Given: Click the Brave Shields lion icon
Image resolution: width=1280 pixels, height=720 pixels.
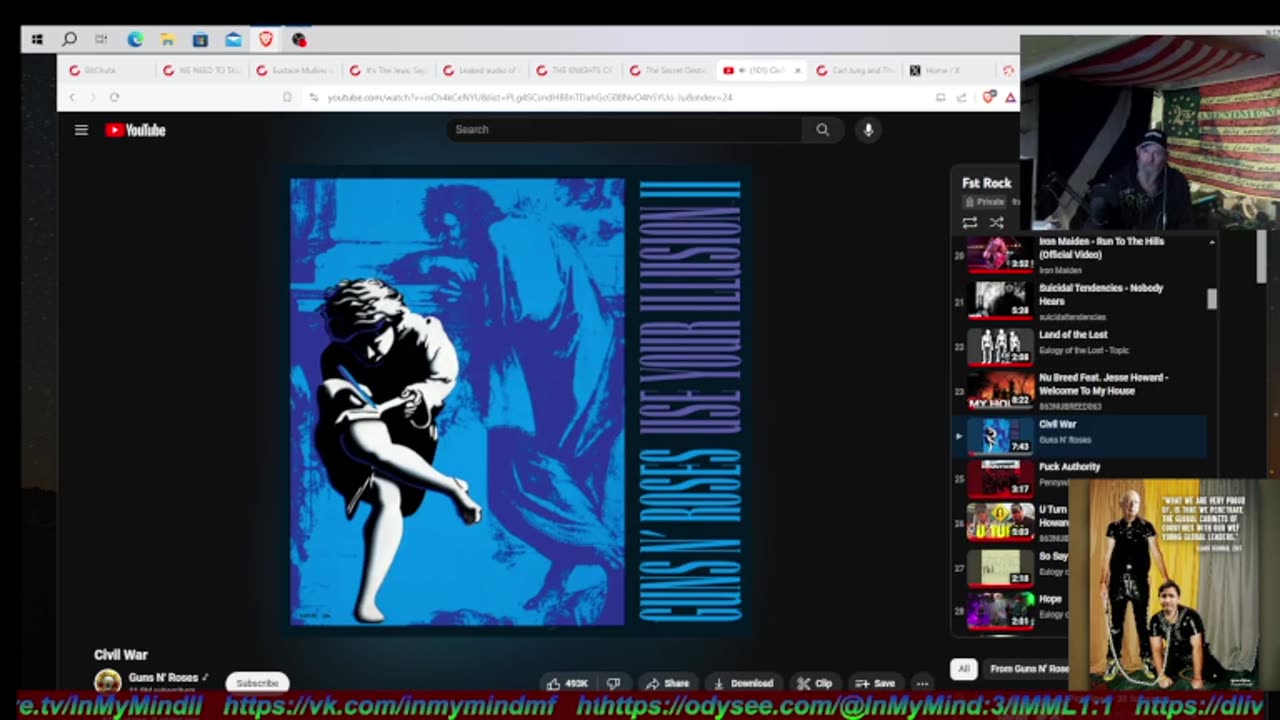Looking at the screenshot, I should 989,97.
